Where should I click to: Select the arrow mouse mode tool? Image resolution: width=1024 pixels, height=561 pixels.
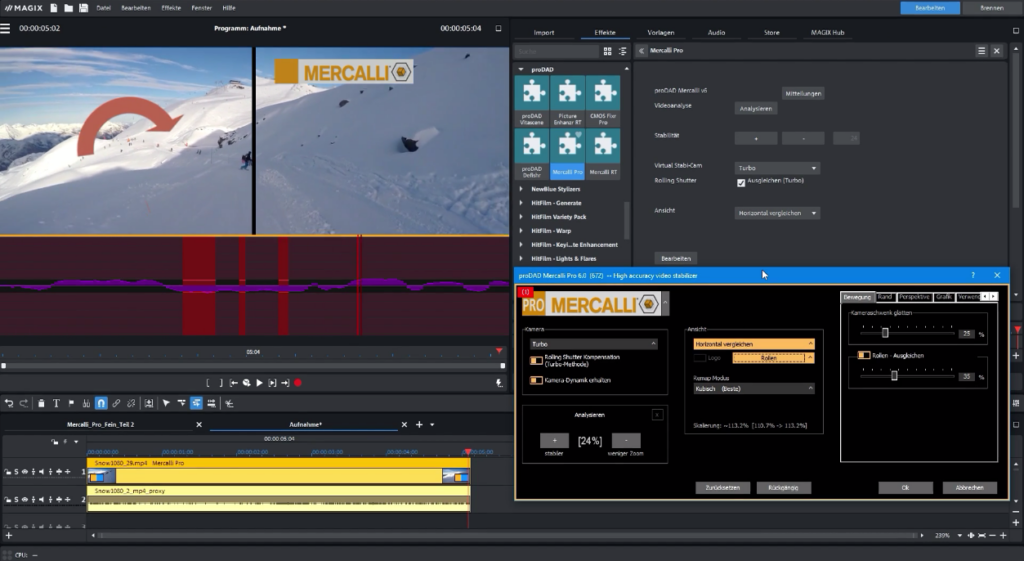click(166, 404)
